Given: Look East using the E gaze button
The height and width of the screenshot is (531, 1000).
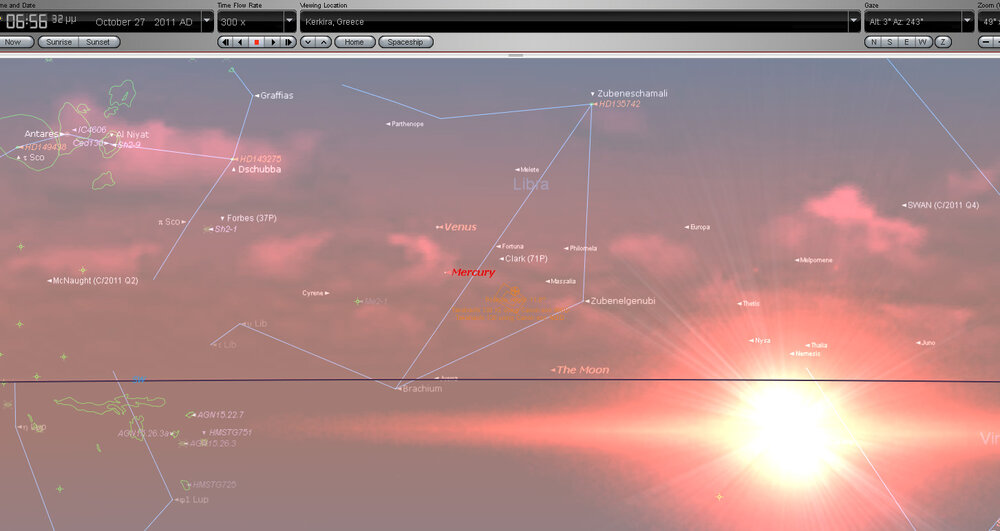Looking at the screenshot, I should 905,42.
